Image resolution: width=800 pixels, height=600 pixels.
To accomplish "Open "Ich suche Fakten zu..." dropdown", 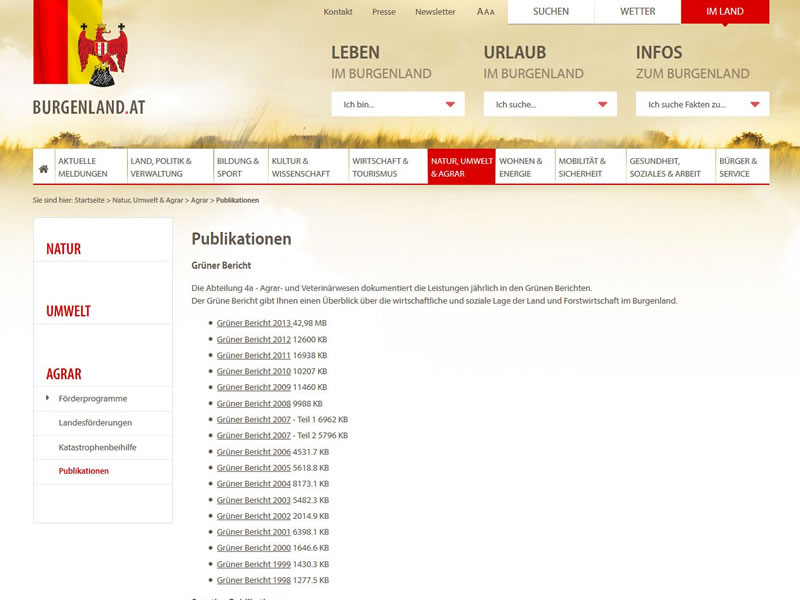I will [x=702, y=104].
